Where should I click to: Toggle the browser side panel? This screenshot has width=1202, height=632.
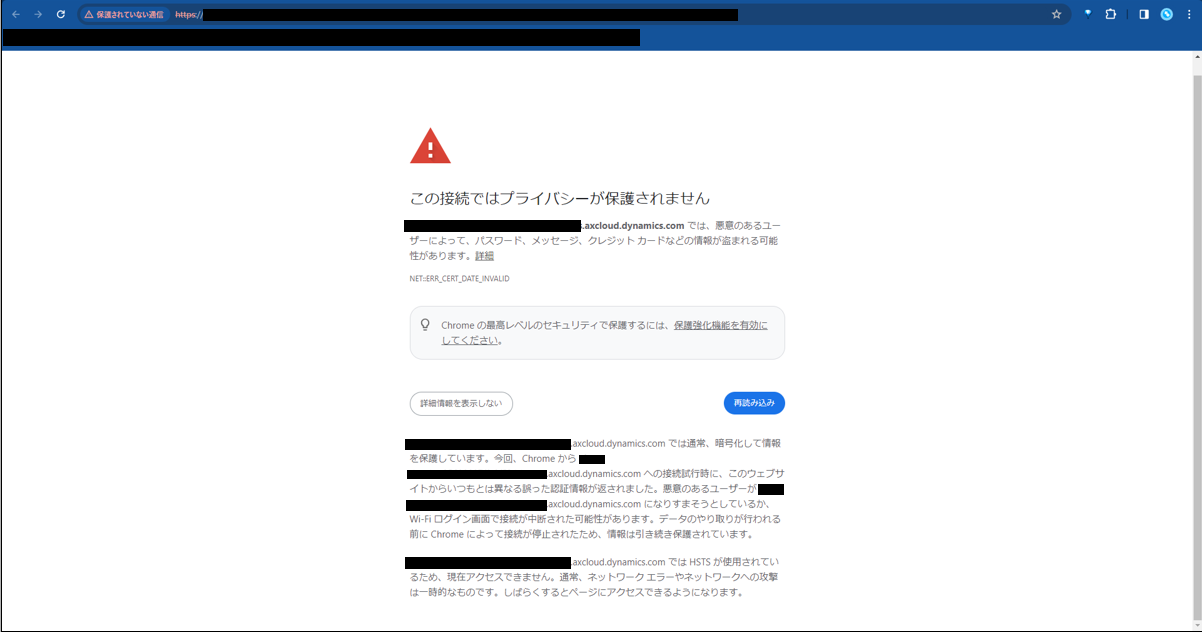1144,15
